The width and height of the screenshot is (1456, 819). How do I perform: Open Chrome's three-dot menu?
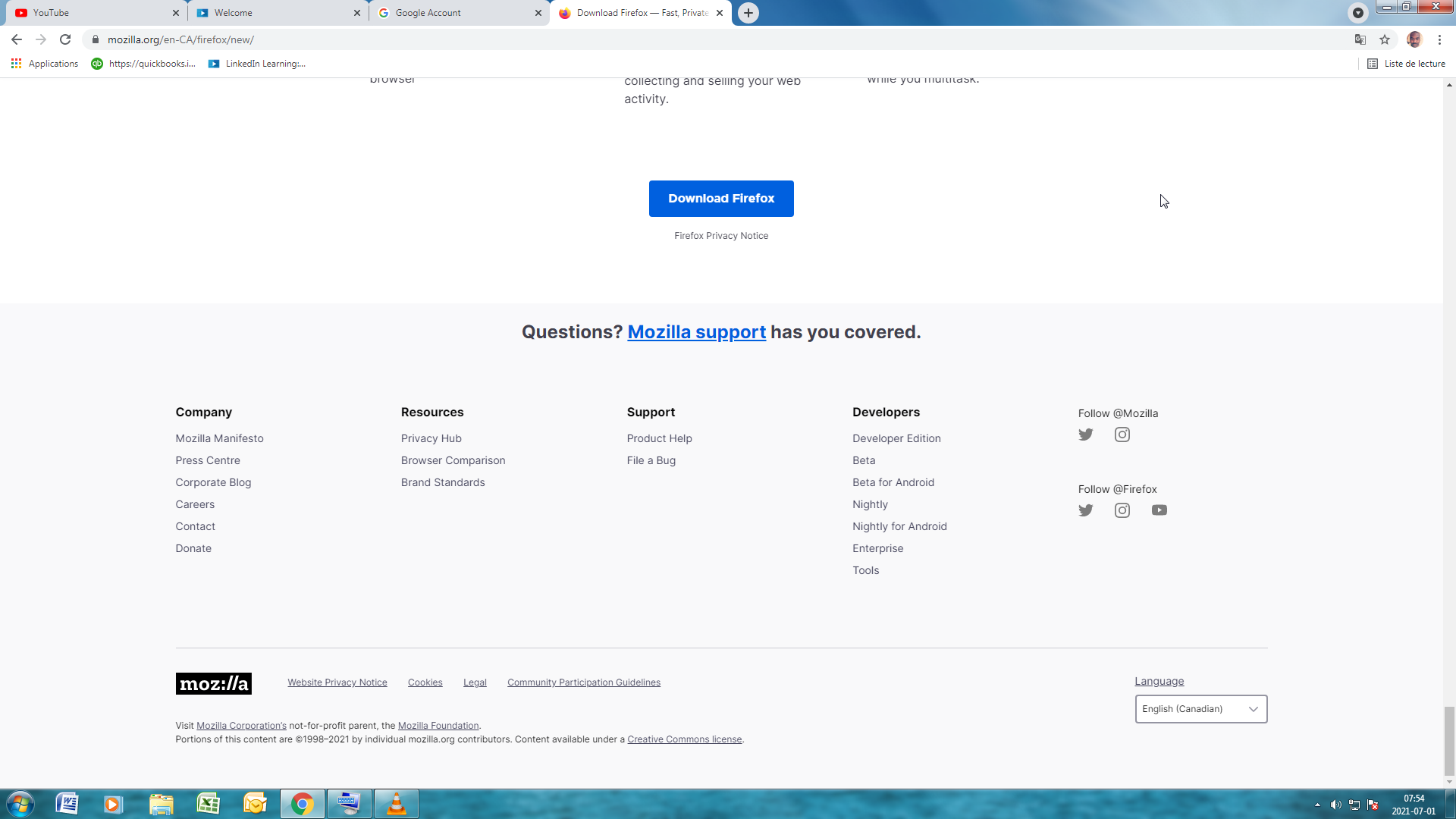(1439, 39)
